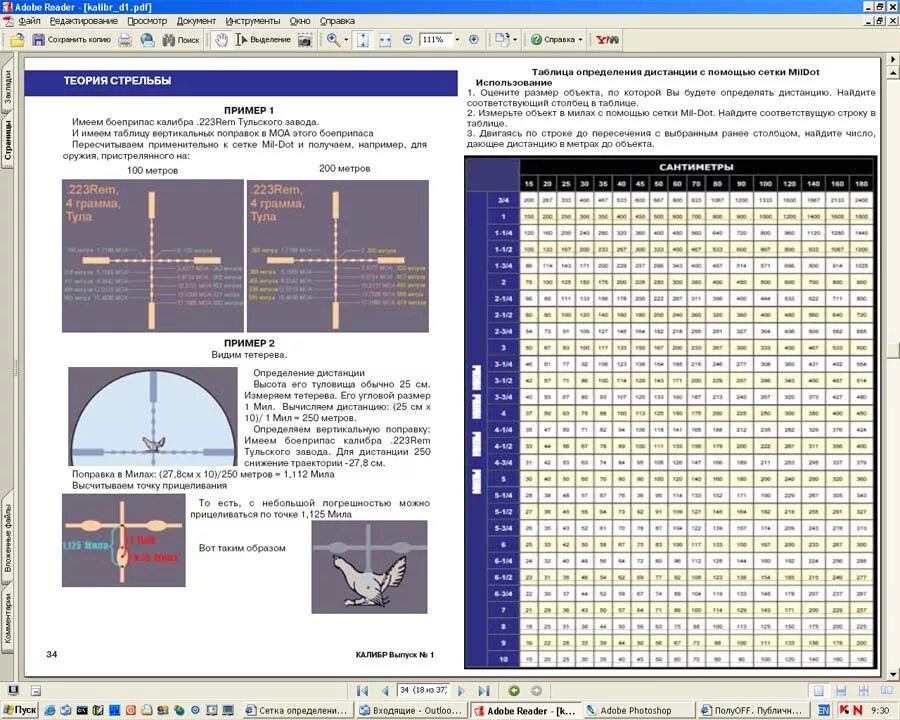This screenshot has height=720, width=900.
Task: Click the ПРИМЕР 1 heading
Action: click(249, 110)
